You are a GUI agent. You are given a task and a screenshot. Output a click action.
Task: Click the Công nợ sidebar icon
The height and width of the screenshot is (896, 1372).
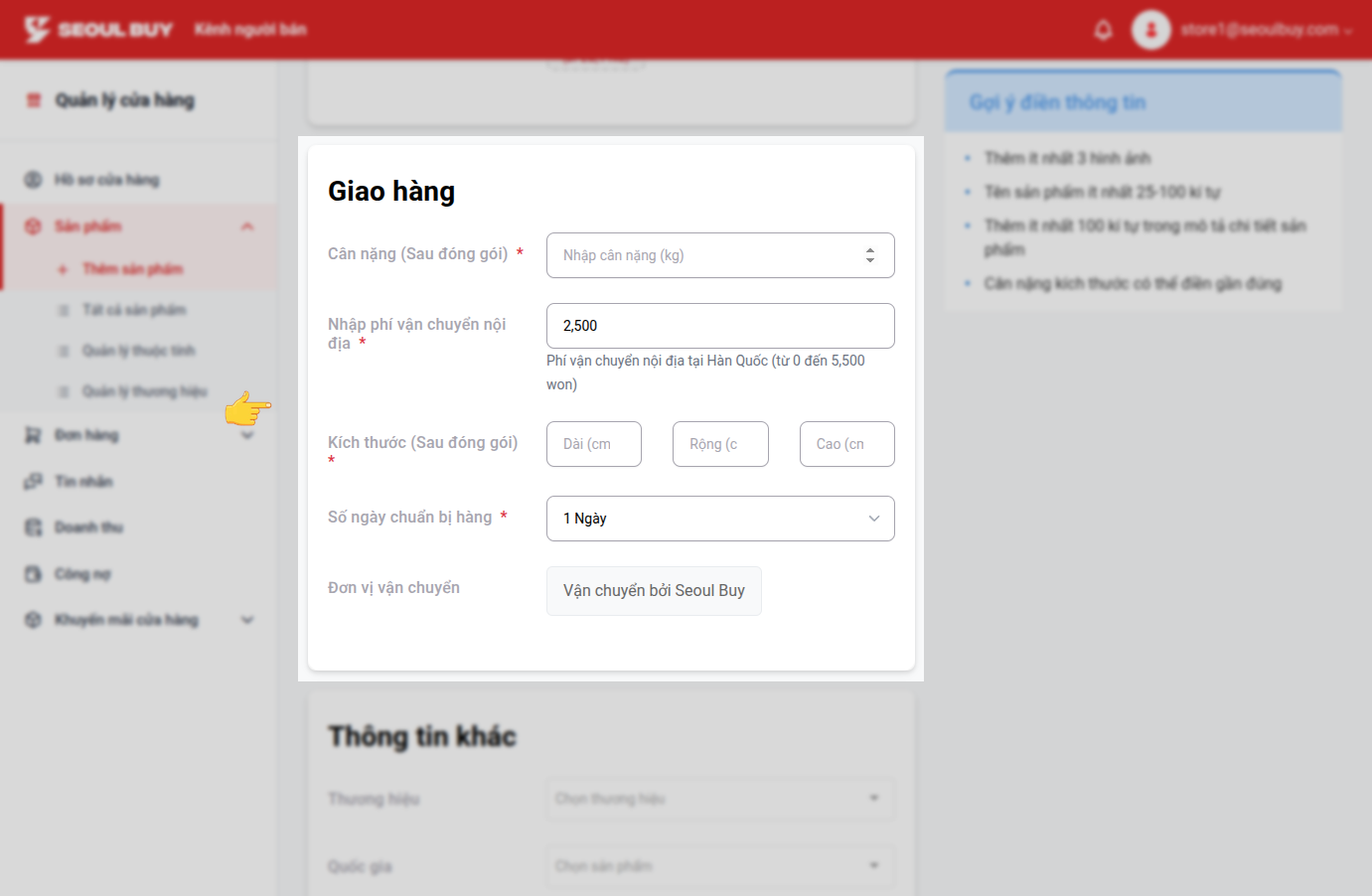pos(33,574)
